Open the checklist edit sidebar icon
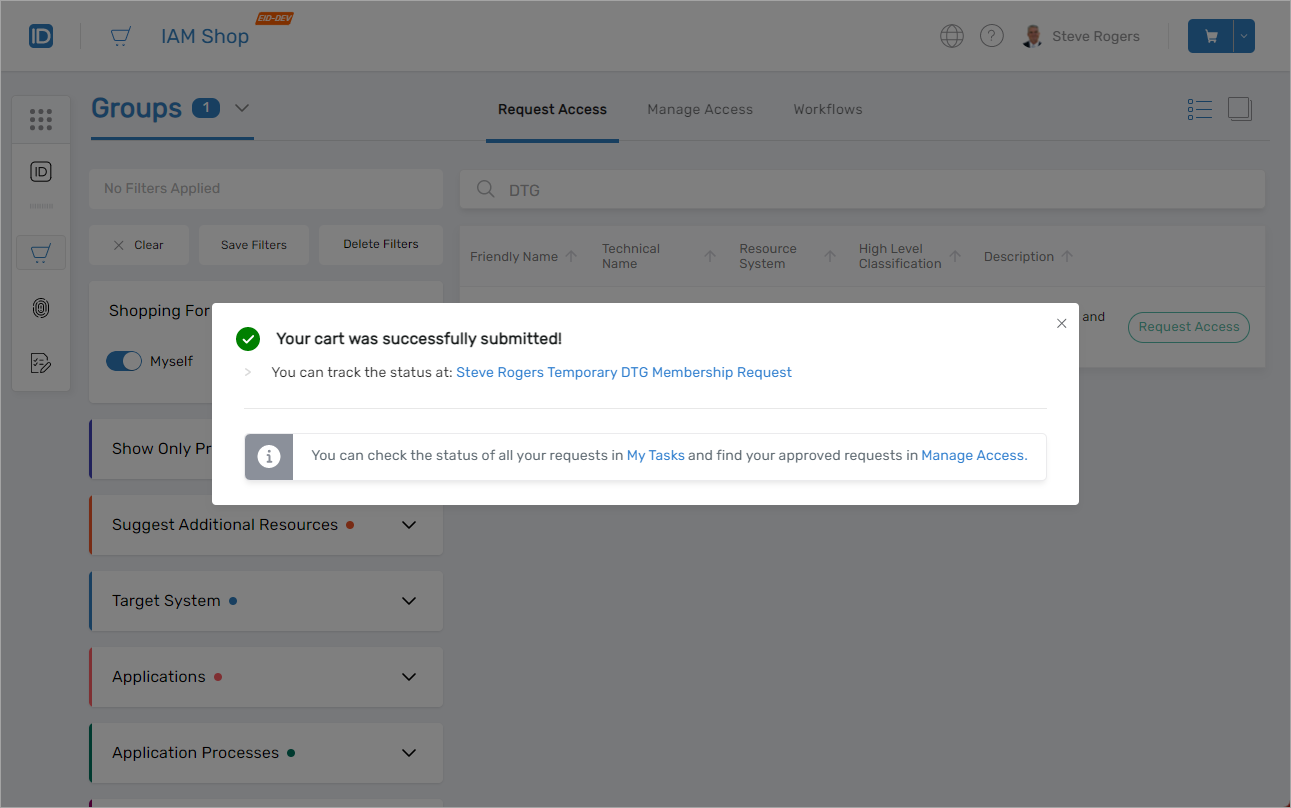Viewport: 1291px width, 808px height. coord(40,363)
